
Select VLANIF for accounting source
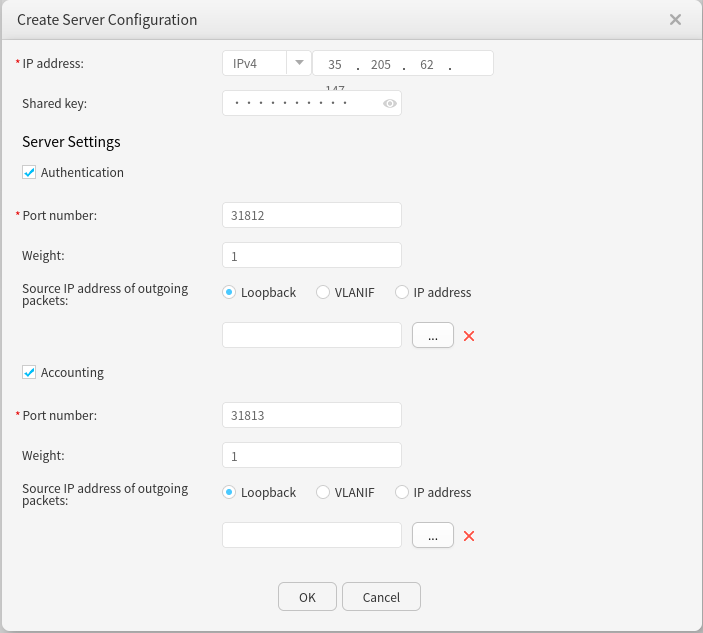click(x=323, y=492)
